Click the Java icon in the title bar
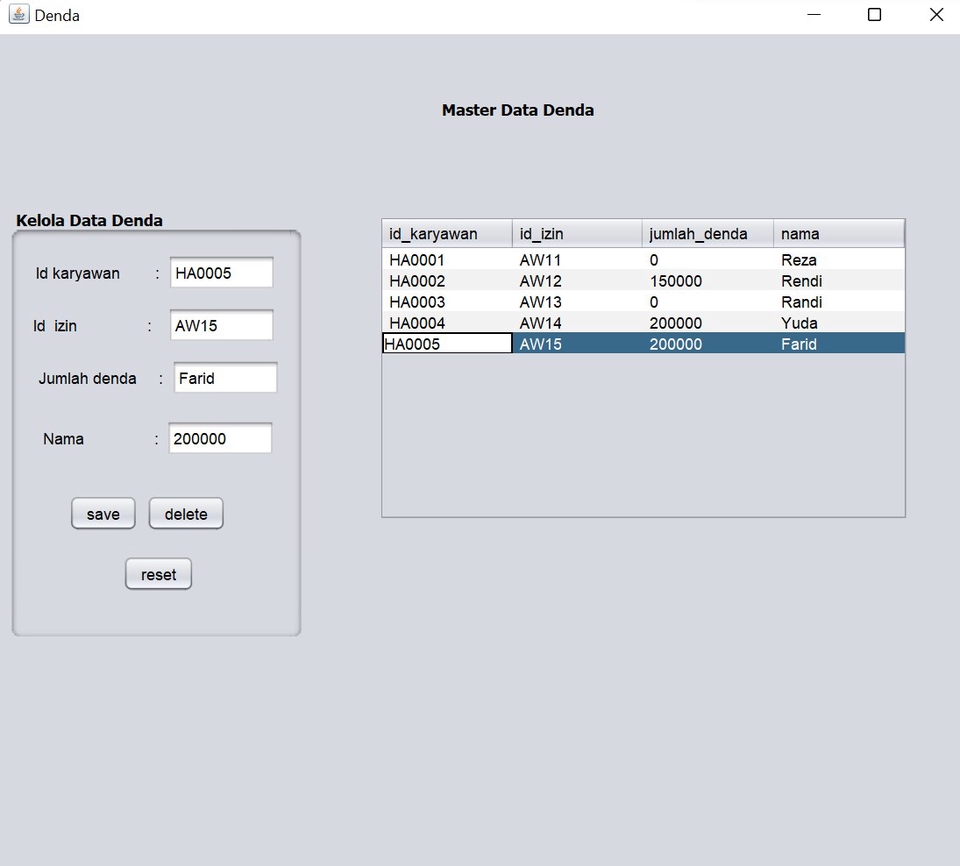The height and width of the screenshot is (866, 960). (x=19, y=15)
